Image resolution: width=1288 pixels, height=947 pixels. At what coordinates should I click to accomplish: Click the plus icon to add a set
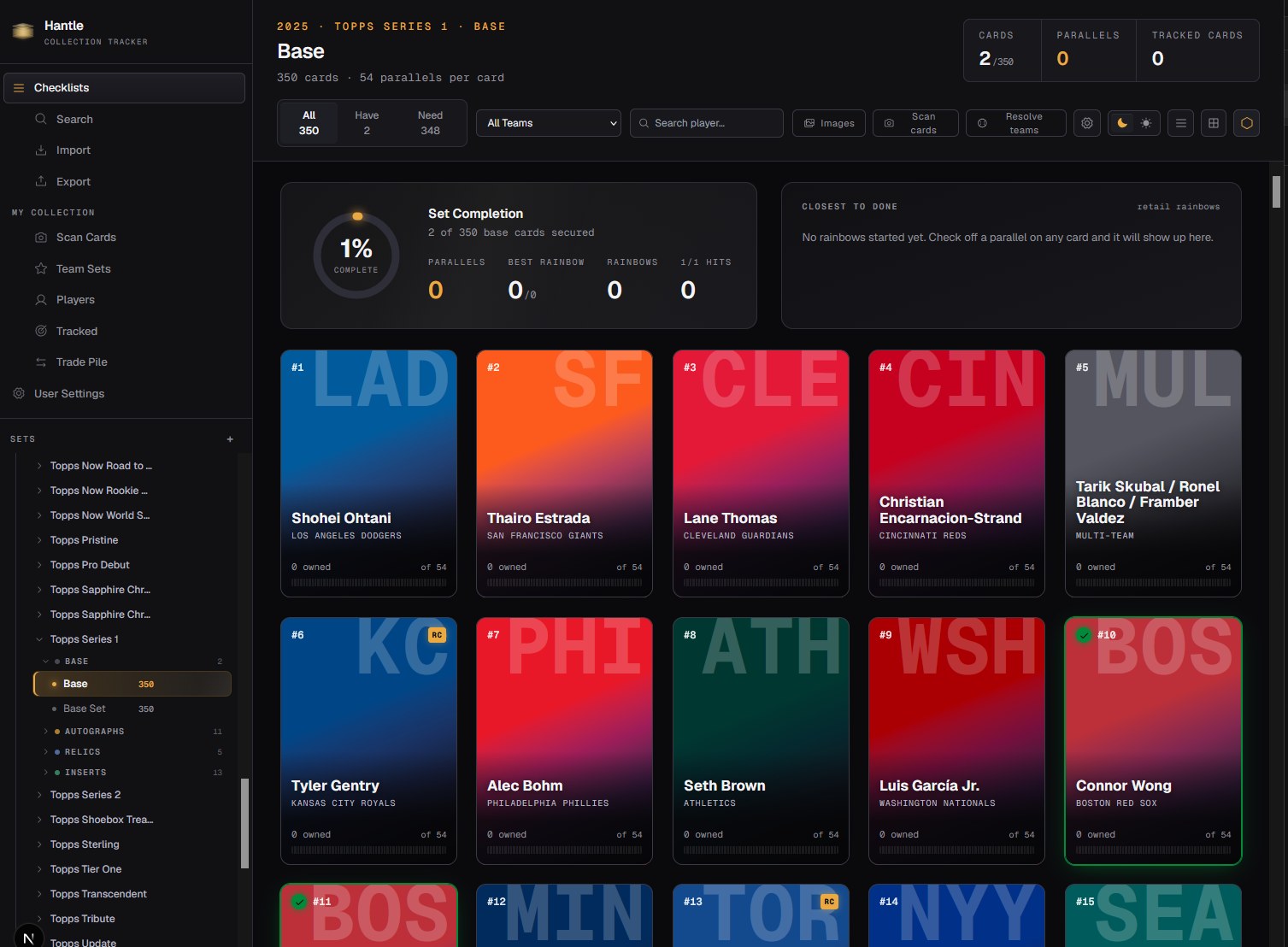click(x=230, y=439)
